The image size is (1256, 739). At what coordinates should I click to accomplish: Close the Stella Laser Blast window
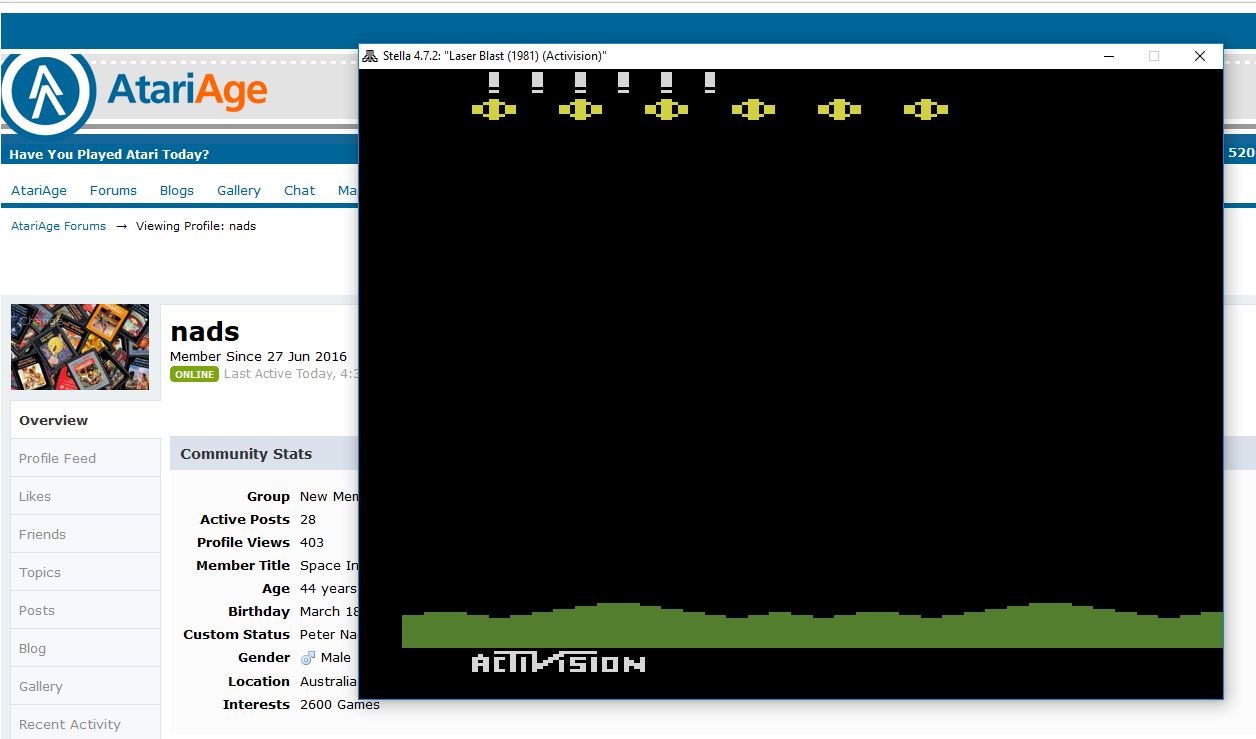(x=1200, y=56)
